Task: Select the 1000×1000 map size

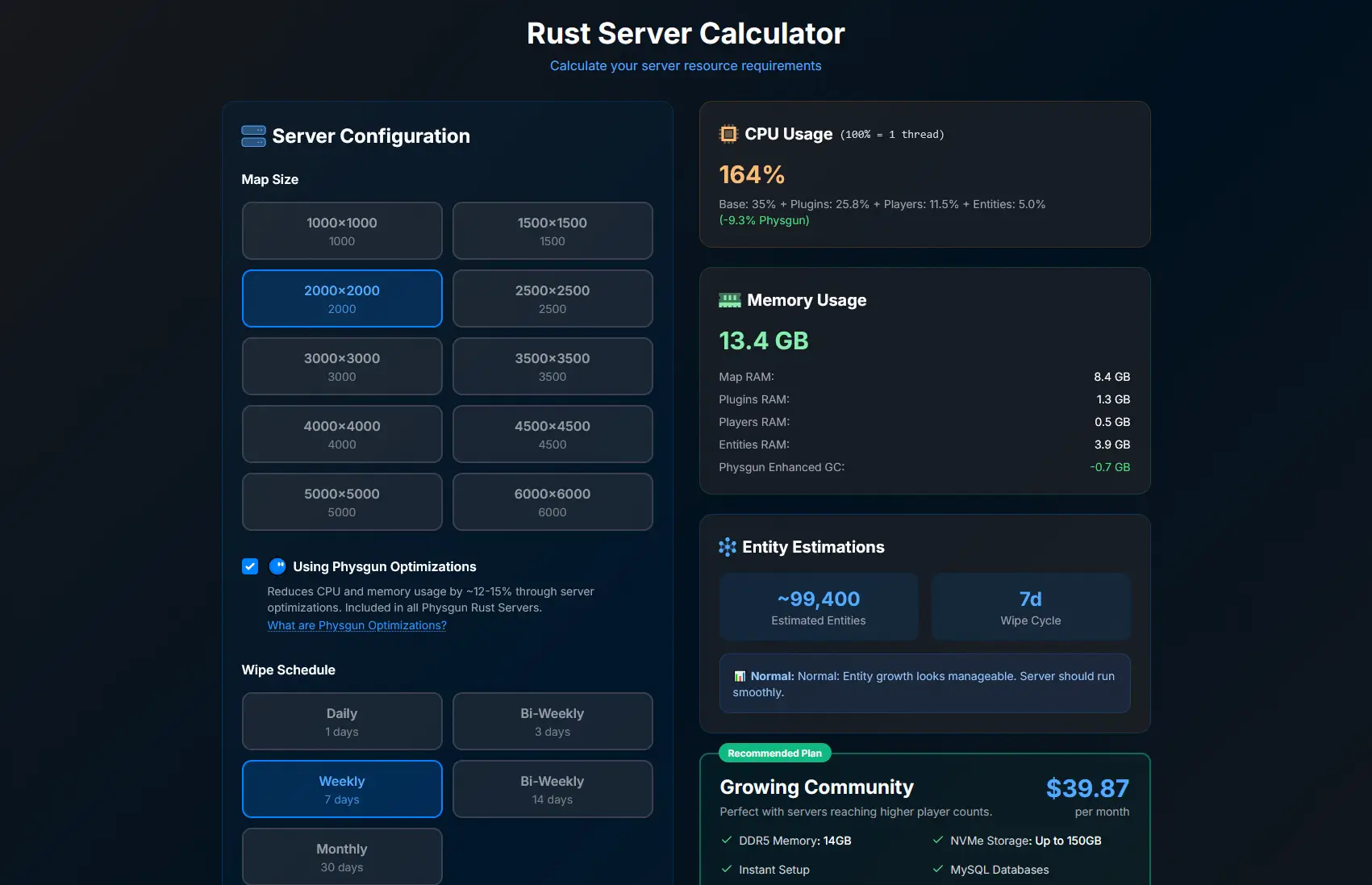Action: 341,231
